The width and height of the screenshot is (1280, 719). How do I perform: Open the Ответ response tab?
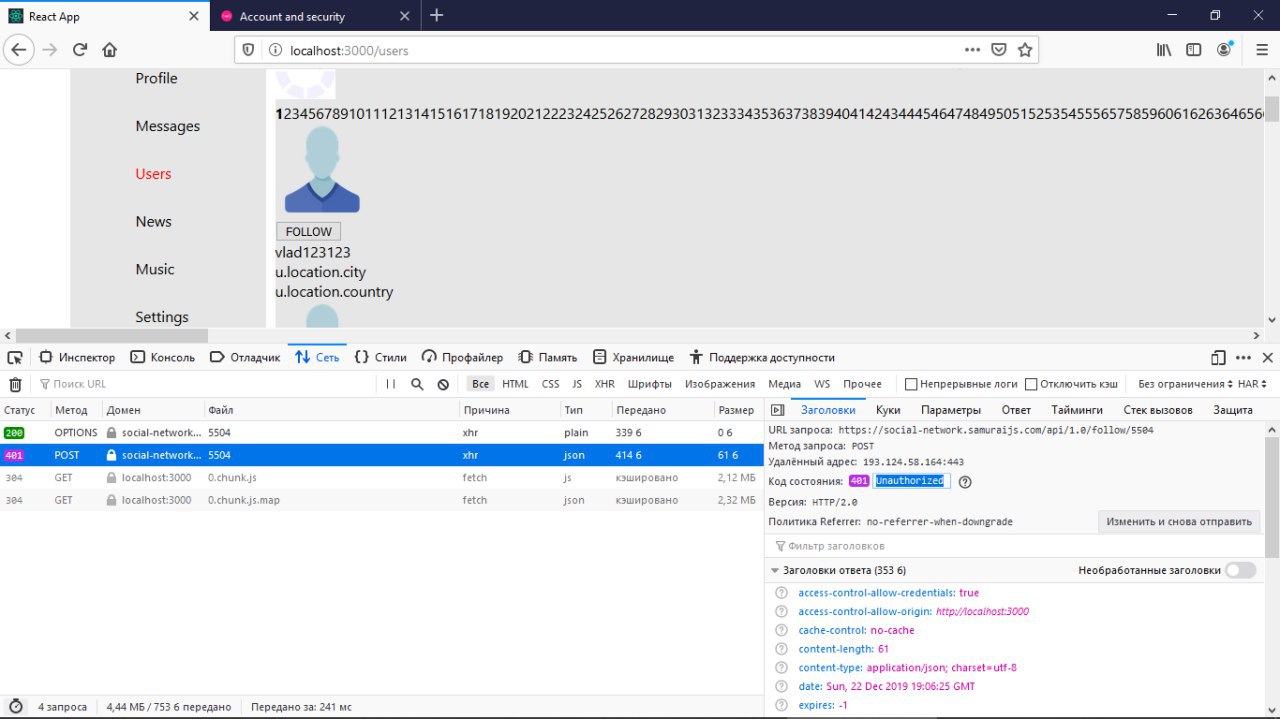1016,410
